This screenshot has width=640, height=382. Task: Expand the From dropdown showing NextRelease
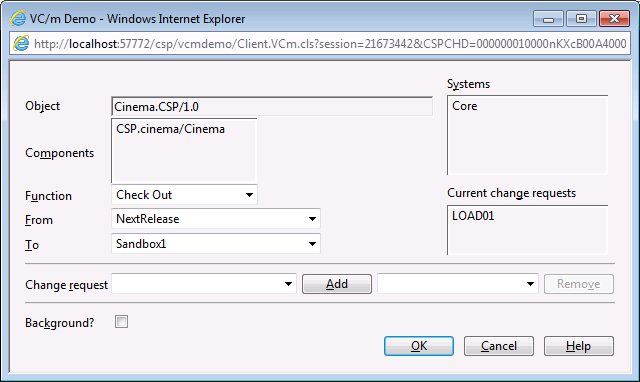click(x=216, y=219)
